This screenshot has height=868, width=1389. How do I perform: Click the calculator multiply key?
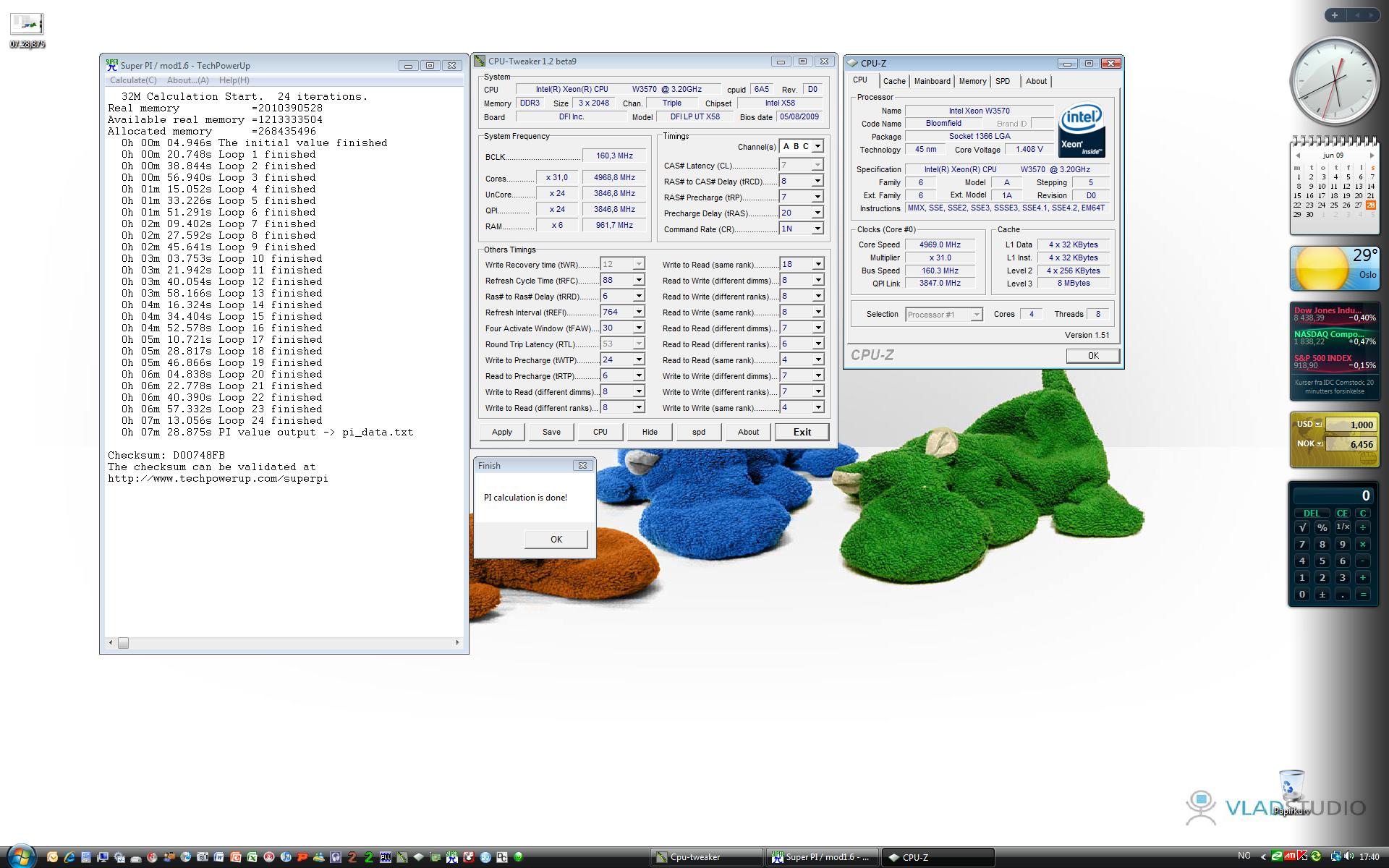1363,544
